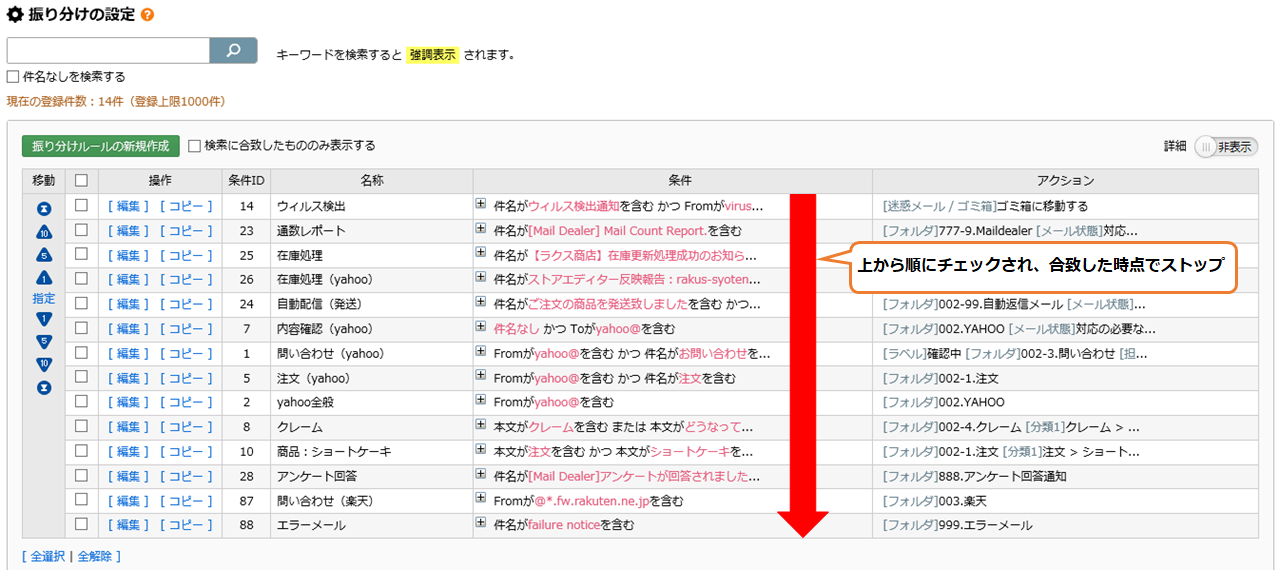Enable 件名なしを検索する checkbox
Screen dimensions: 1280x570
pos(13,76)
